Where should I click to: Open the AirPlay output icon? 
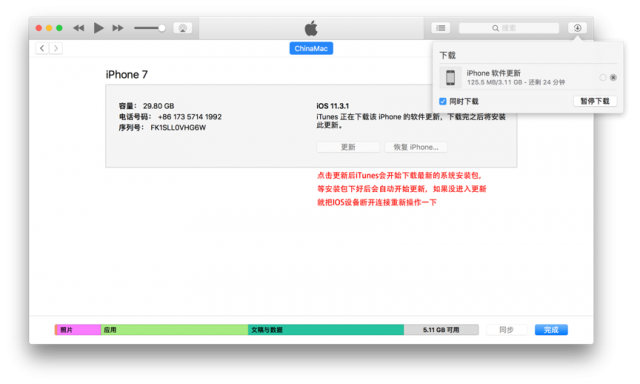click(x=182, y=28)
